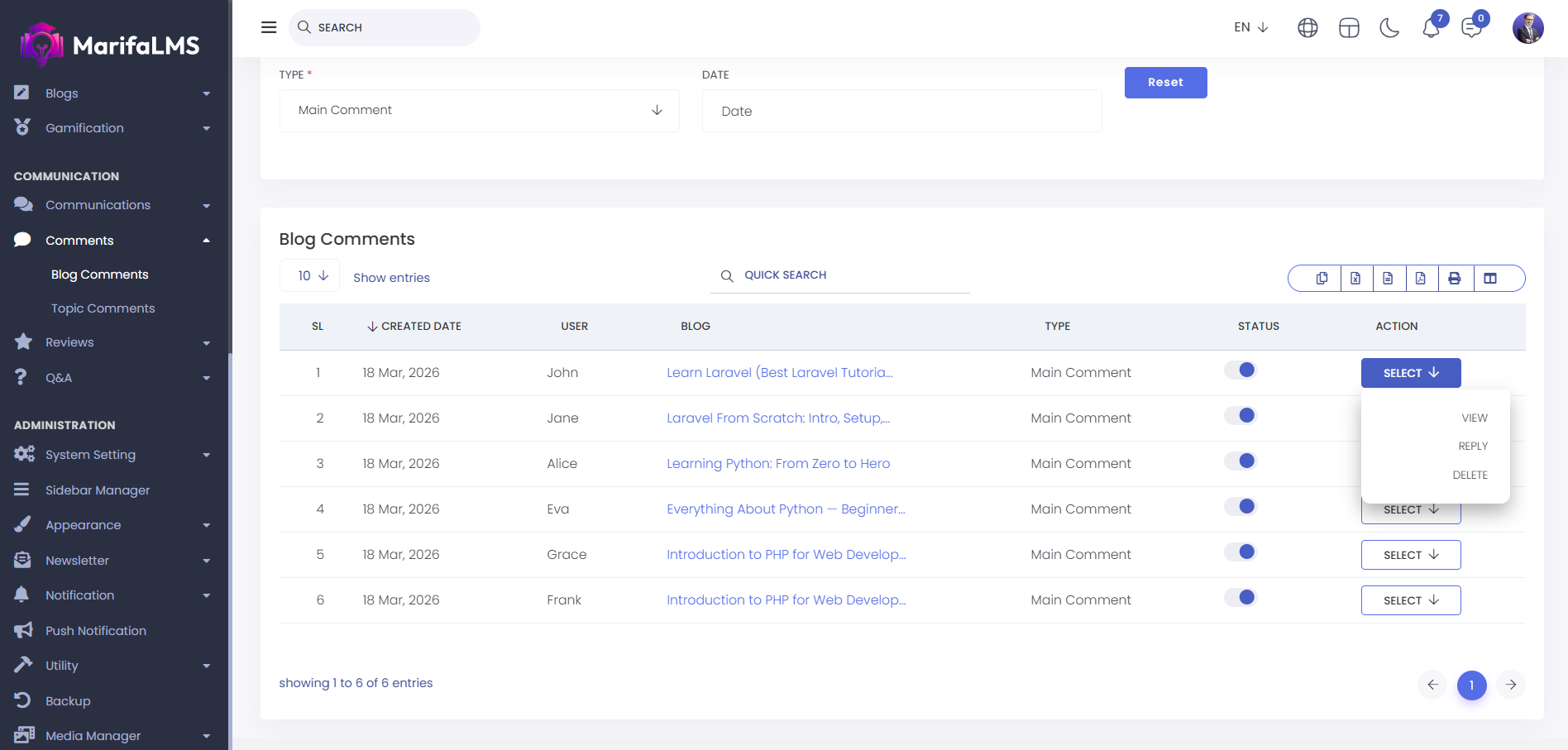Click the Quick Search field

(852, 275)
